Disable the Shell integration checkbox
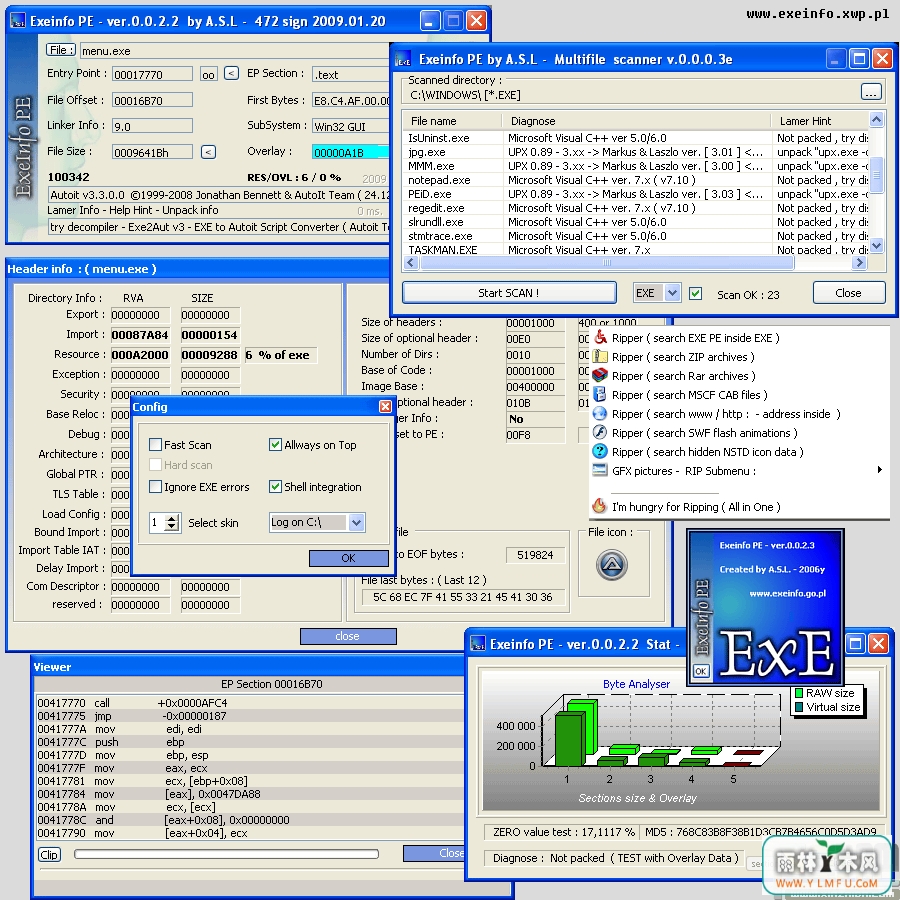The width and height of the screenshot is (900, 900). click(x=275, y=486)
